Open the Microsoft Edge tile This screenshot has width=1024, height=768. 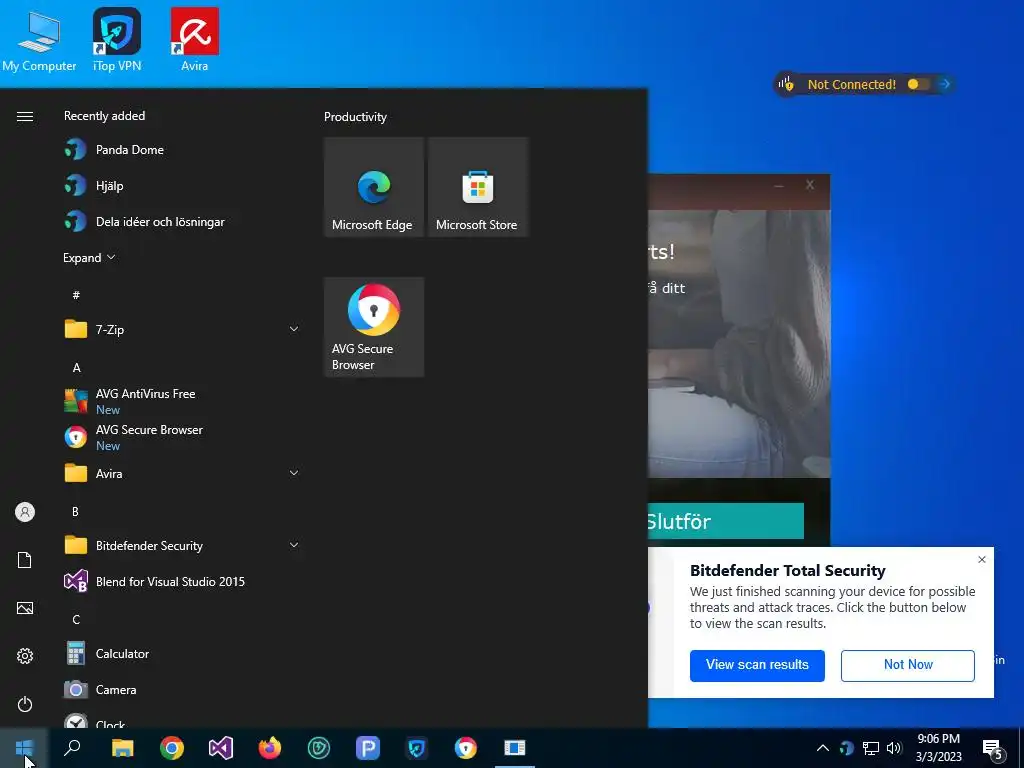(374, 187)
